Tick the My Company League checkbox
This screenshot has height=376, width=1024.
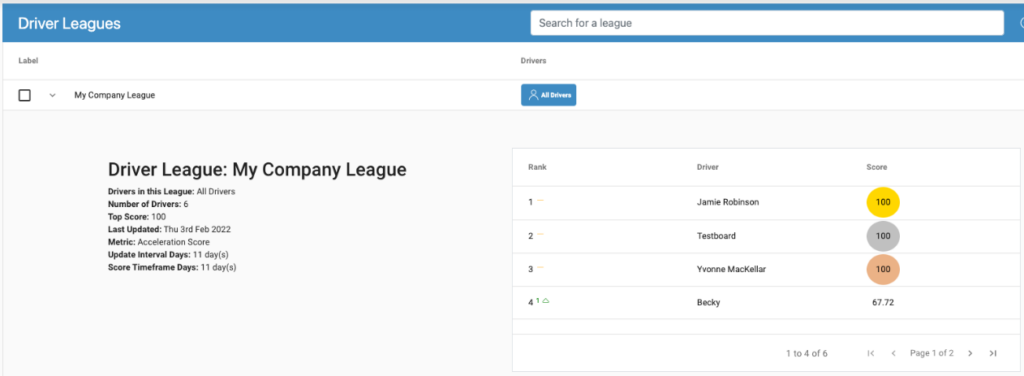pyautogui.click(x=25, y=95)
